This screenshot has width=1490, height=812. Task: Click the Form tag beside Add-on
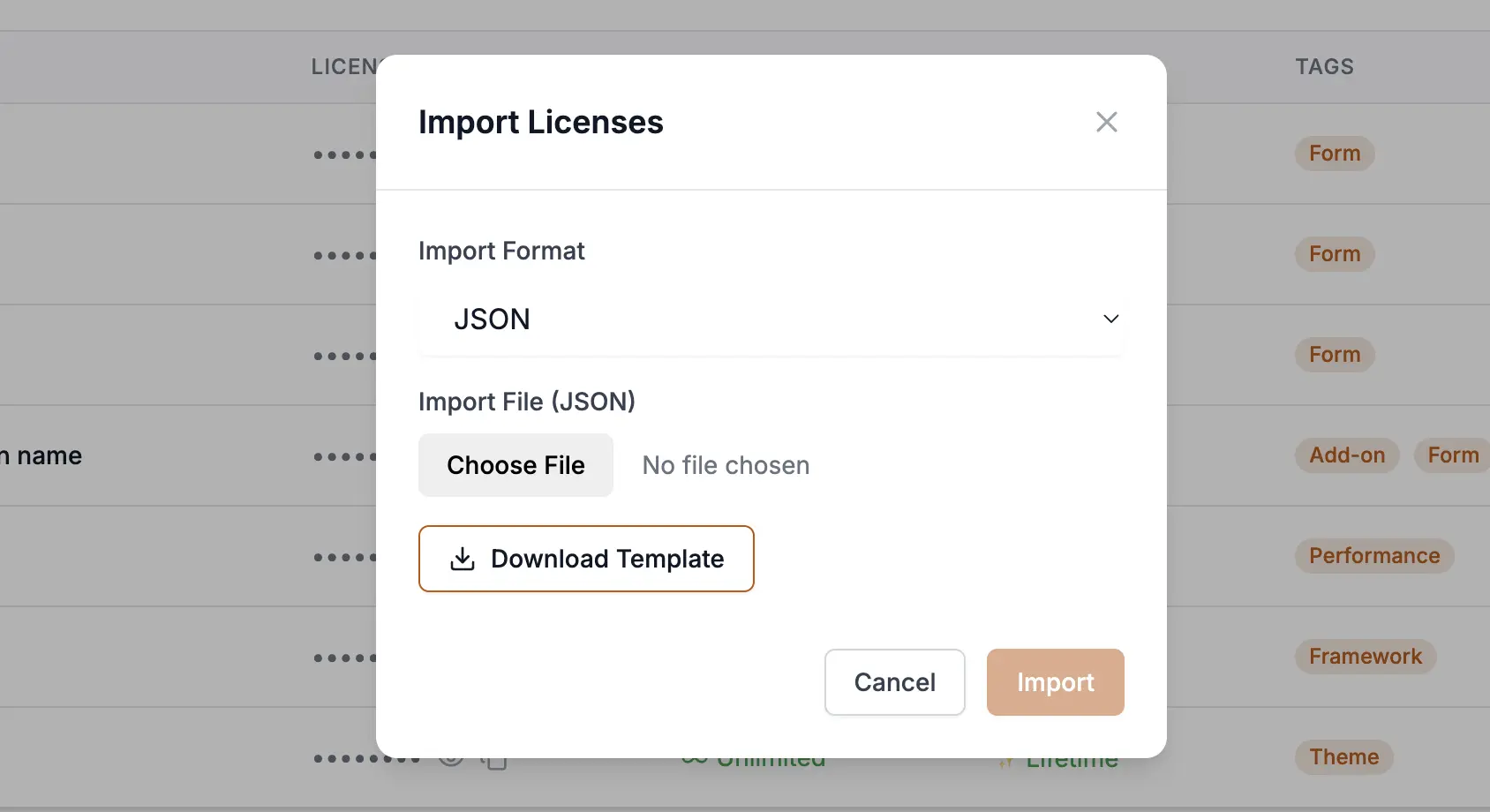click(x=1452, y=455)
